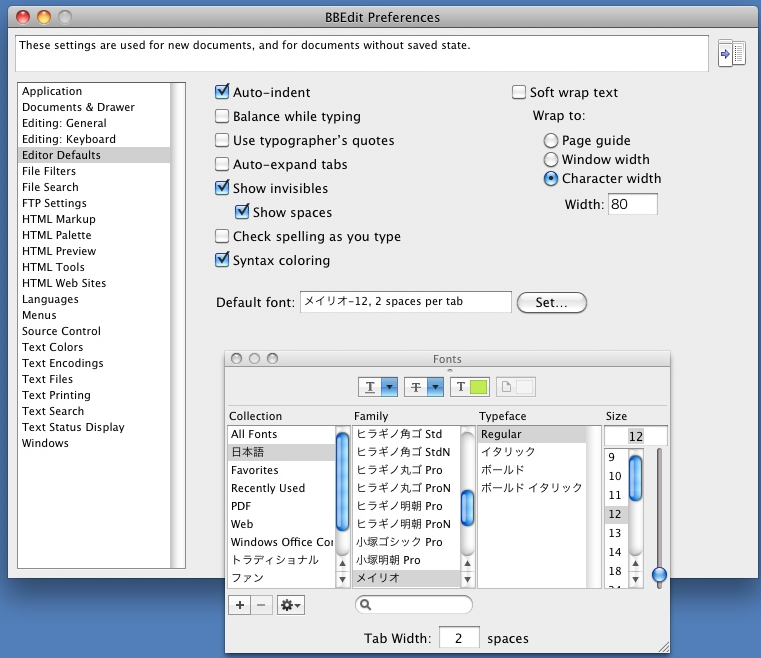The width and height of the screenshot is (761, 658).
Task: Open the gear action menu in Fonts panel
Action: pos(290,605)
